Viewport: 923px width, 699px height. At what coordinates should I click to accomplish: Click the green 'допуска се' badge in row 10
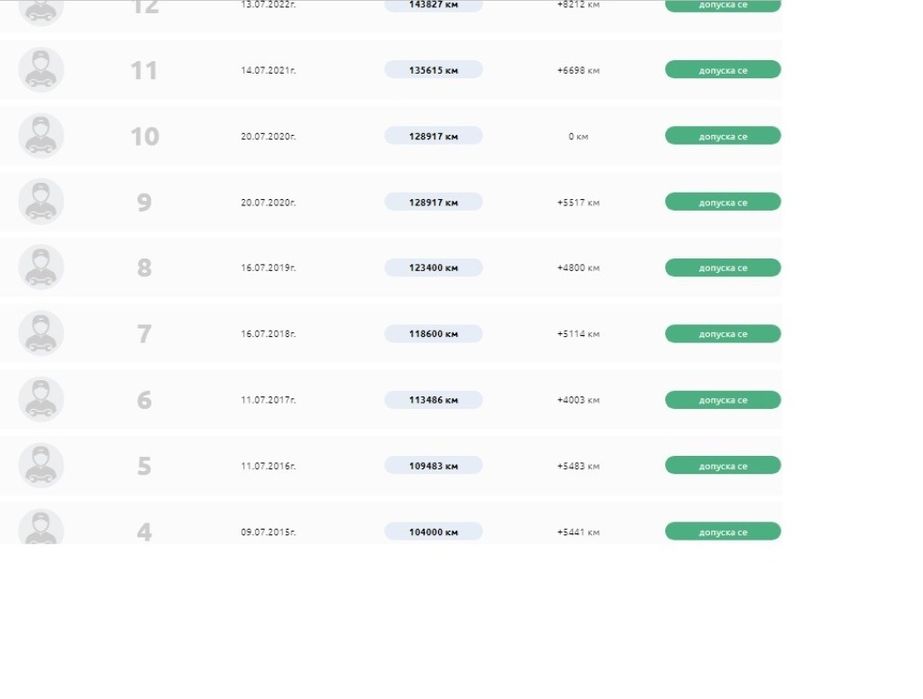[722, 136]
